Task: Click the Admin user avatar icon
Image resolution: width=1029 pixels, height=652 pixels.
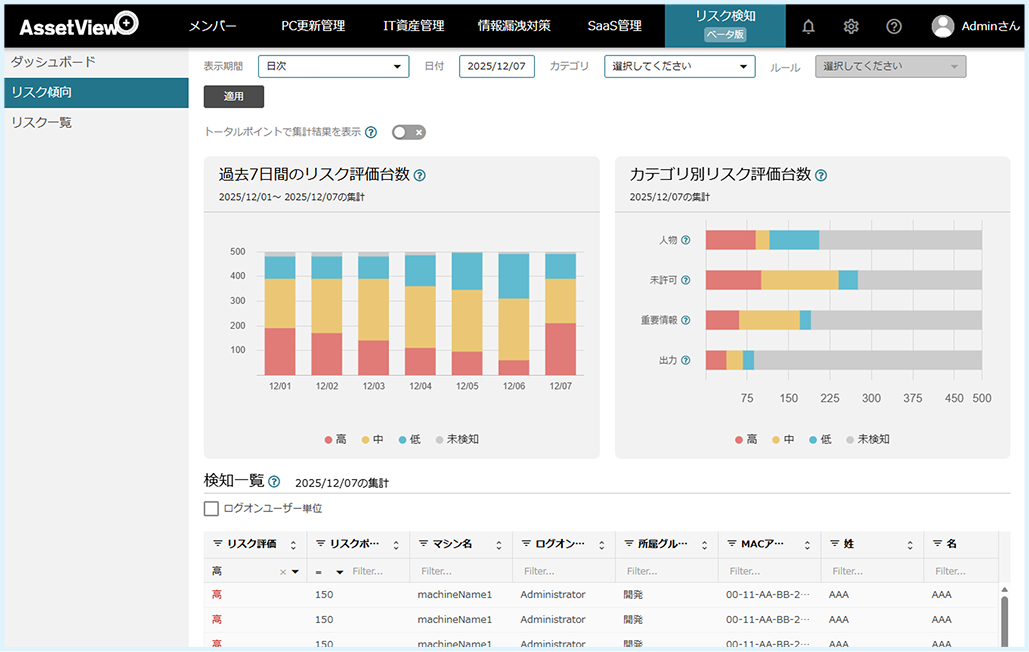Action: [942, 26]
